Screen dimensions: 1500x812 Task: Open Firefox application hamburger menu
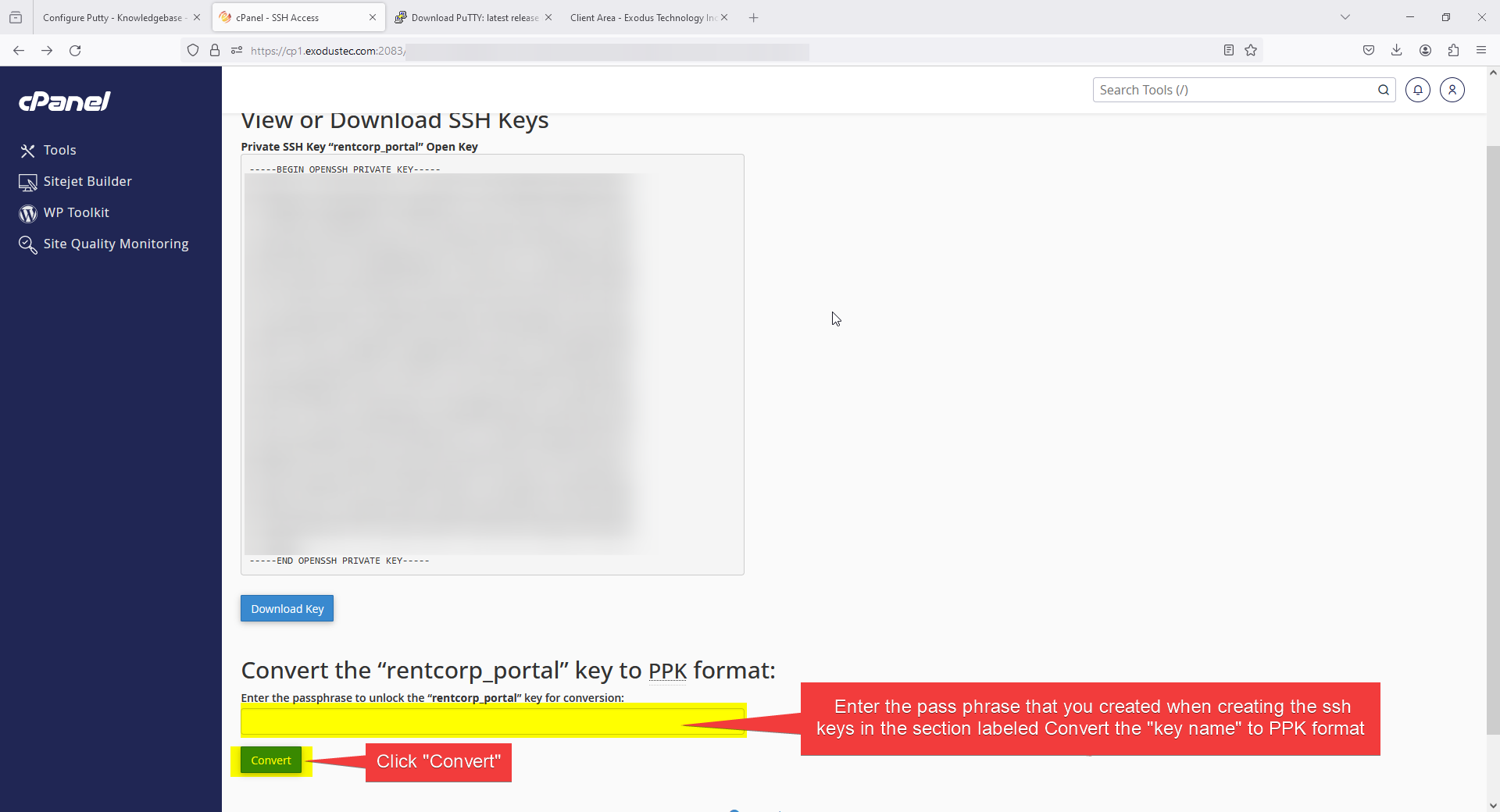click(x=1480, y=51)
